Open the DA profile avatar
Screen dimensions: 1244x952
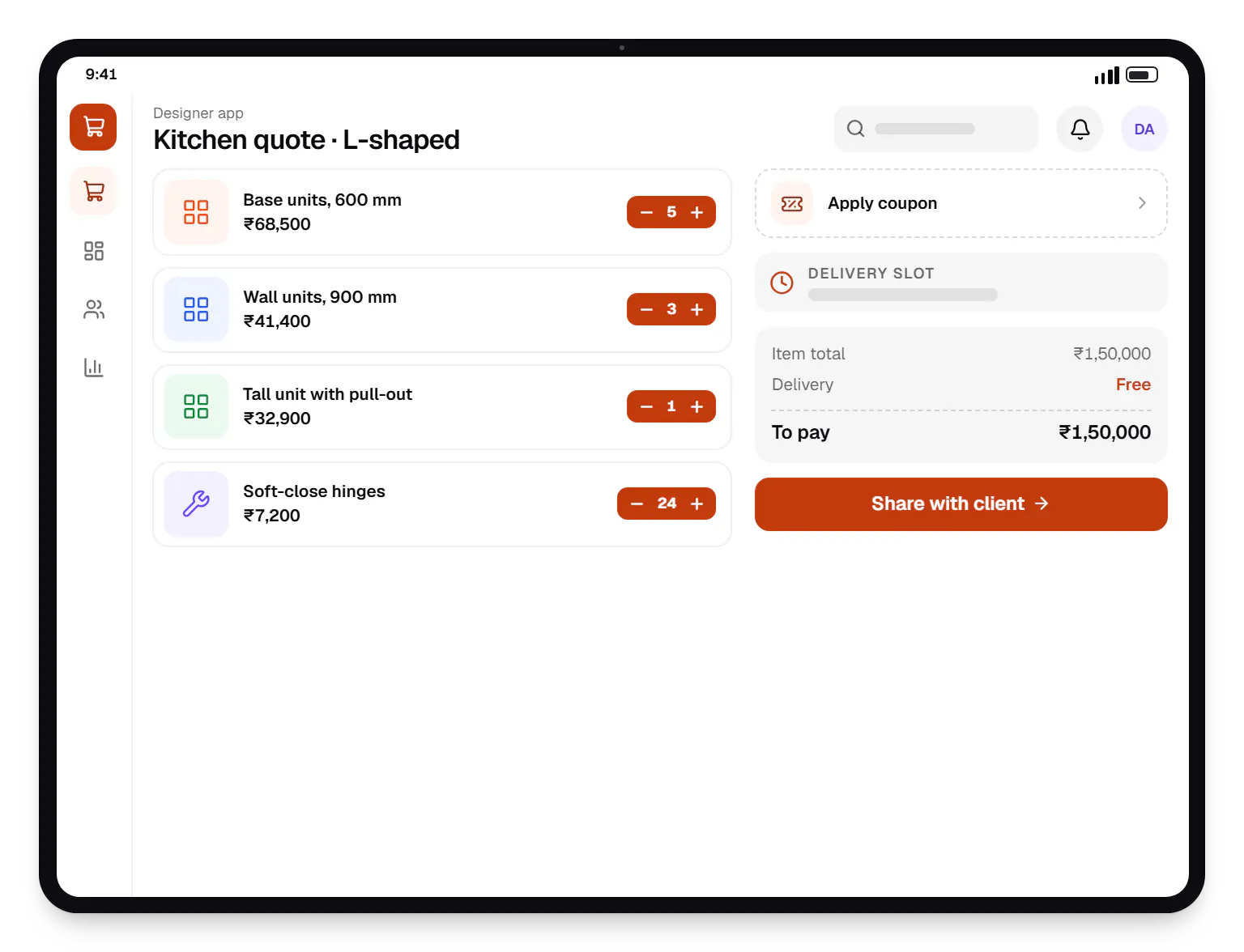(x=1144, y=129)
